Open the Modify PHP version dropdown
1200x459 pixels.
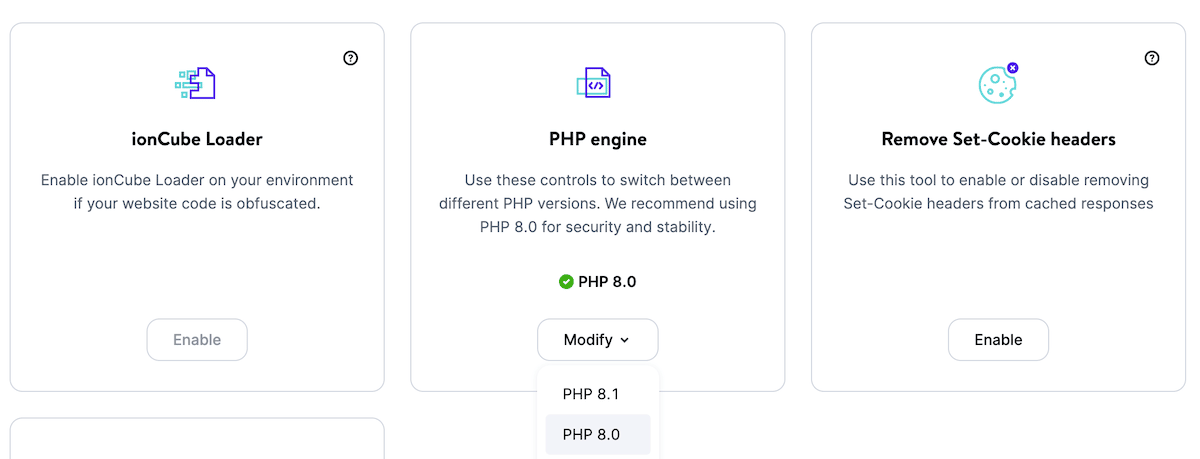[x=597, y=340]
